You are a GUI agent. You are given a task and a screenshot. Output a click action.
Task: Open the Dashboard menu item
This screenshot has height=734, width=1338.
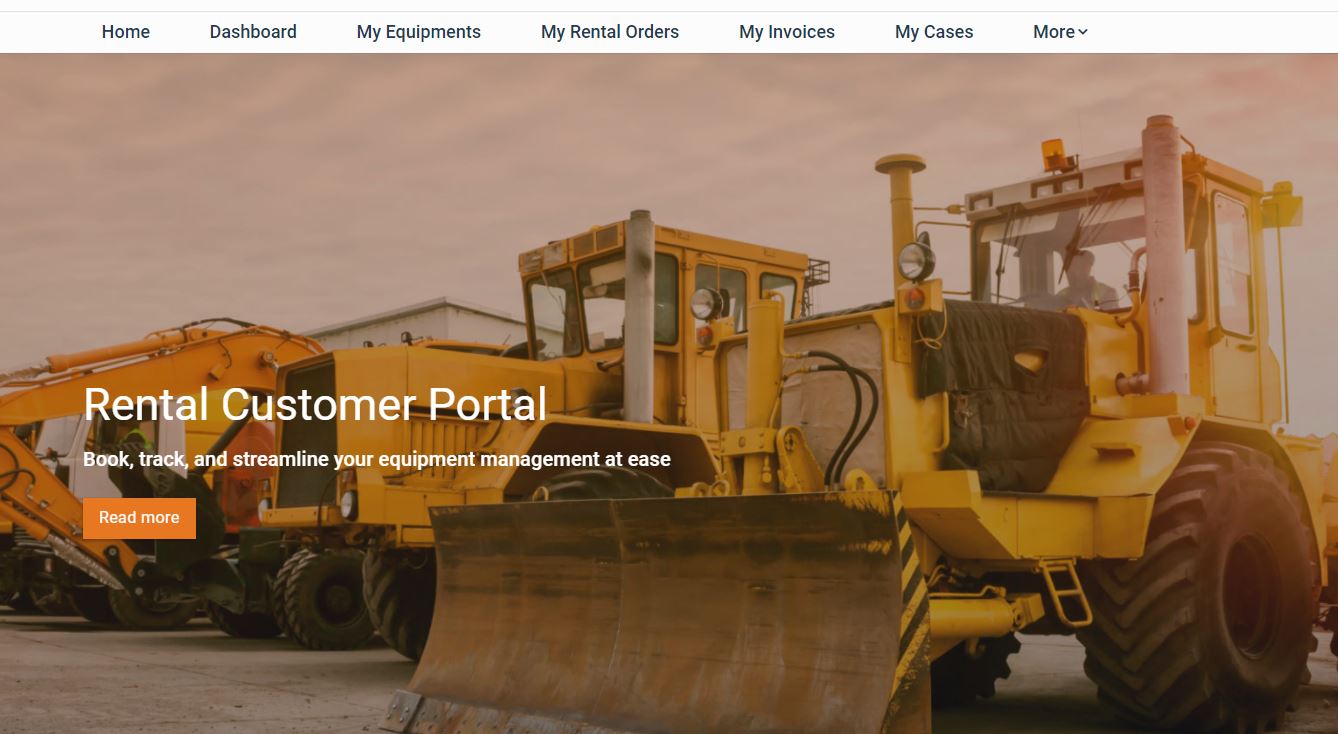[253, 32]
